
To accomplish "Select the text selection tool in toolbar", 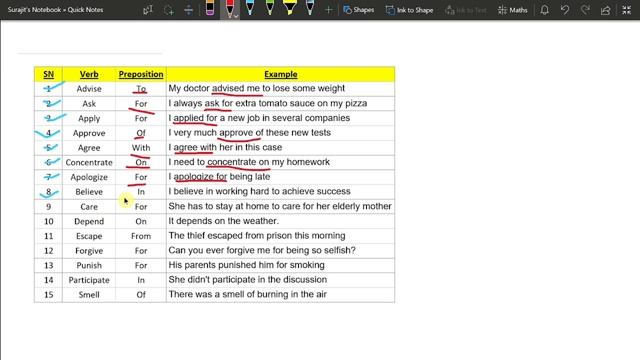I will [x=147, y=10].
